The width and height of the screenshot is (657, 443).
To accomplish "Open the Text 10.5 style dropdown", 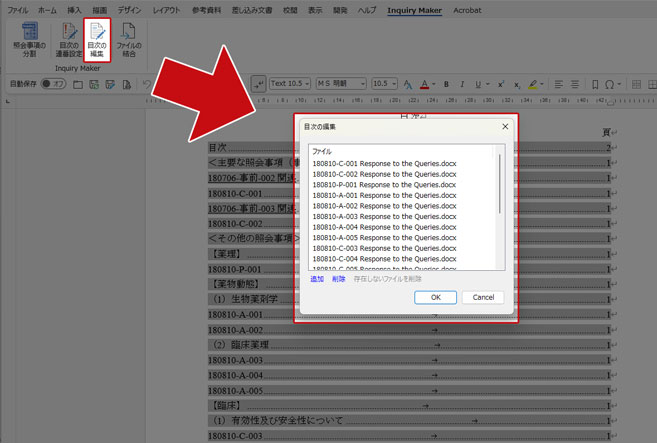I will [291, 84].
